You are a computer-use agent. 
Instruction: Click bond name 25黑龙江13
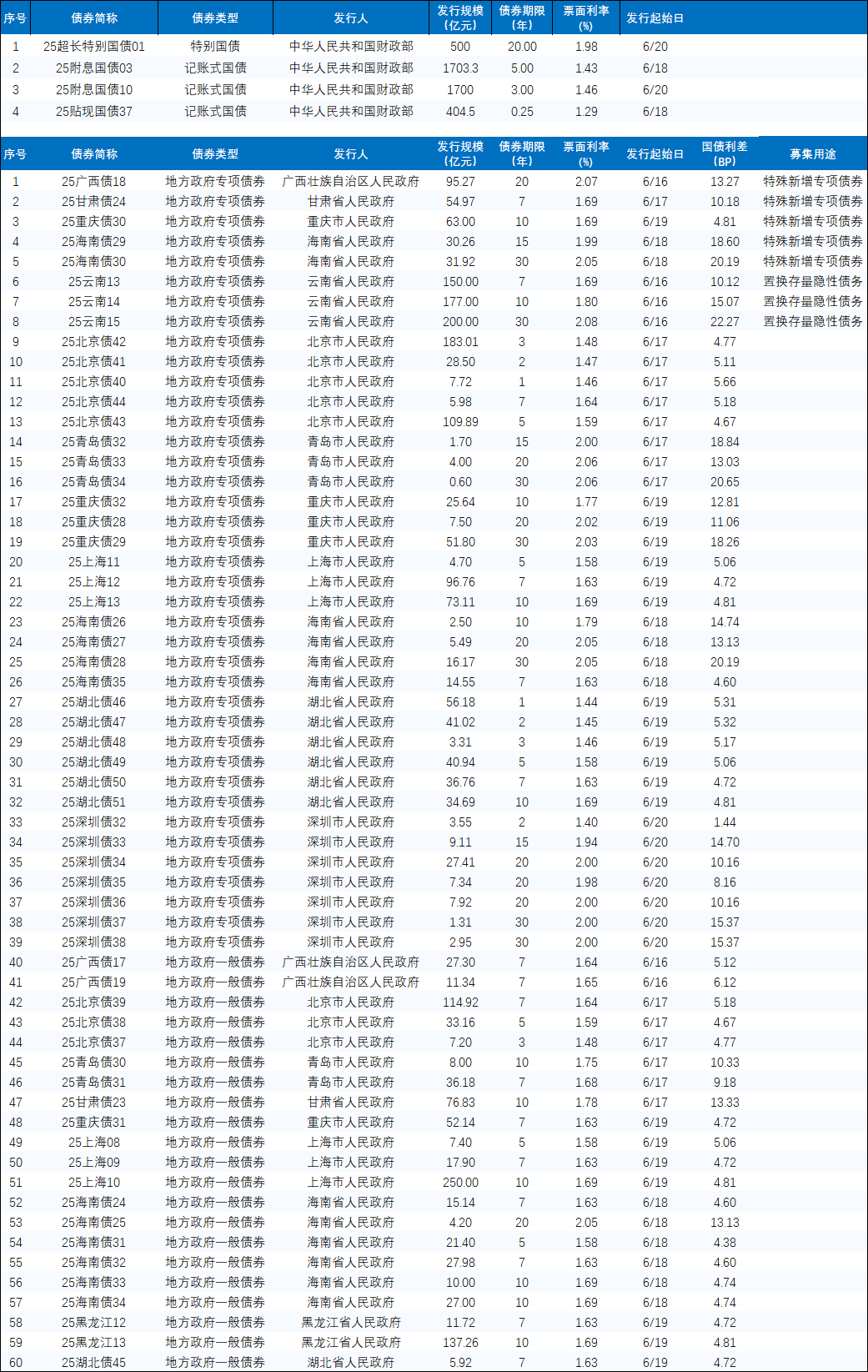tap(94, 1343)
